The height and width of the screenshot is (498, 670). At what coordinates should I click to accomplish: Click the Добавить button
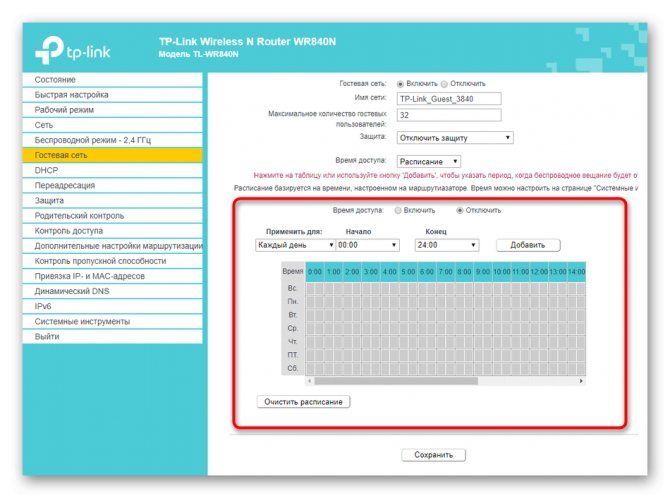tap(528, 245)
